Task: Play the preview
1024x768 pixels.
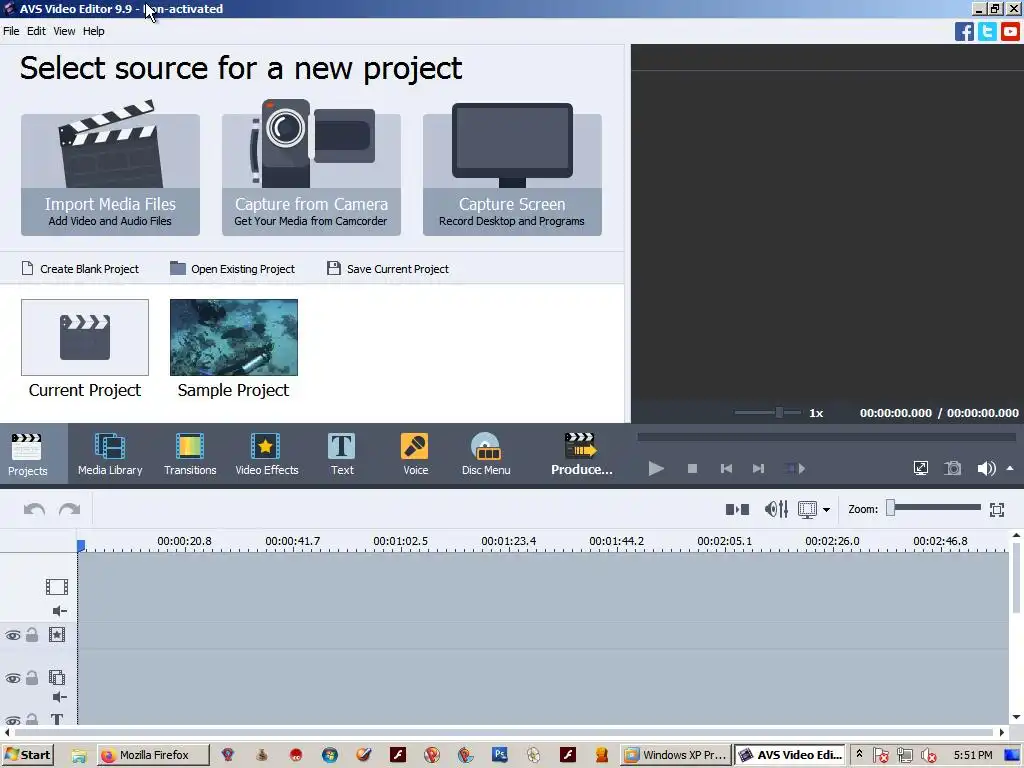Action: pyautogui.click(x=656, y=468)
